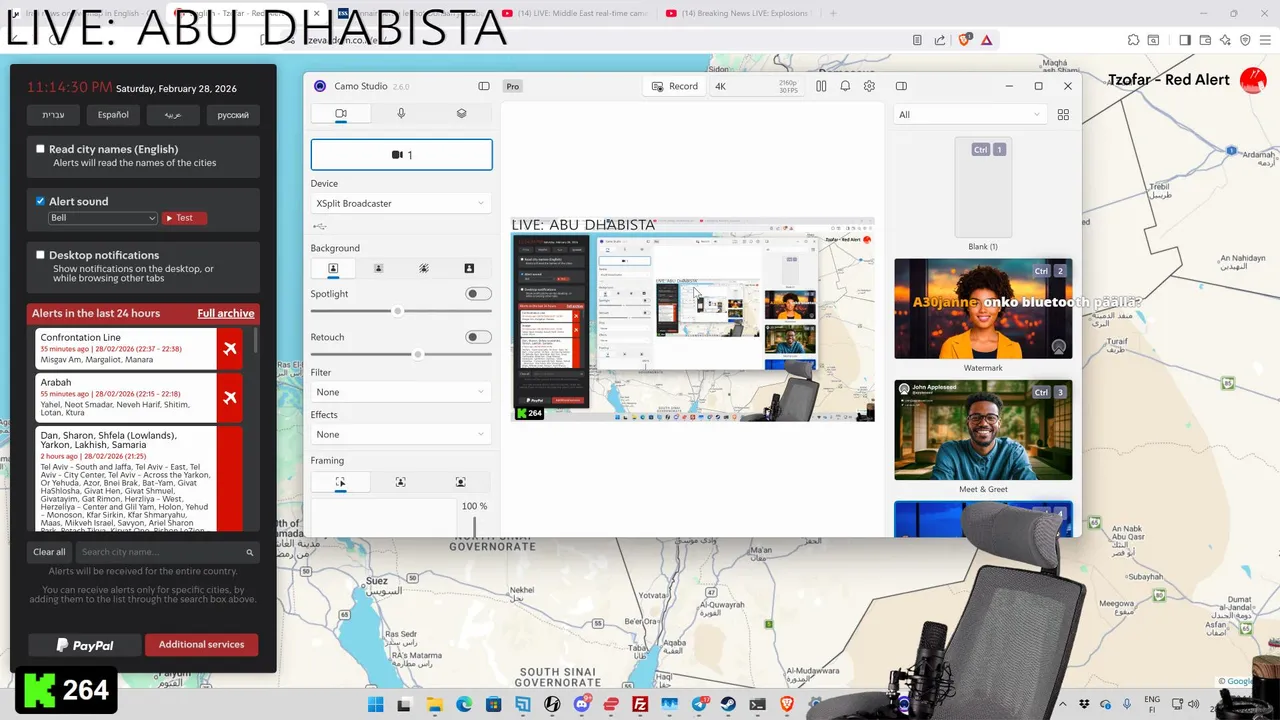The width and height of the screenshot is (1280, 720).
Task: Launch FileZilla from the taskbar
Action: coord(640,704)
